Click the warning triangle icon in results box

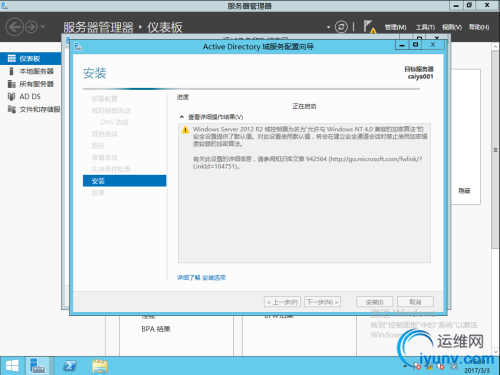click(x=185, y=130)
